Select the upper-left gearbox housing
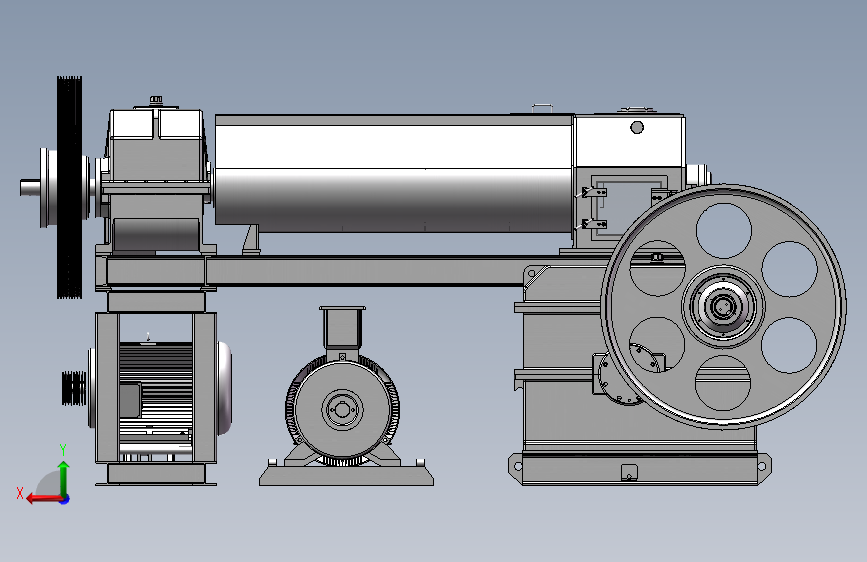 [156, 180]
